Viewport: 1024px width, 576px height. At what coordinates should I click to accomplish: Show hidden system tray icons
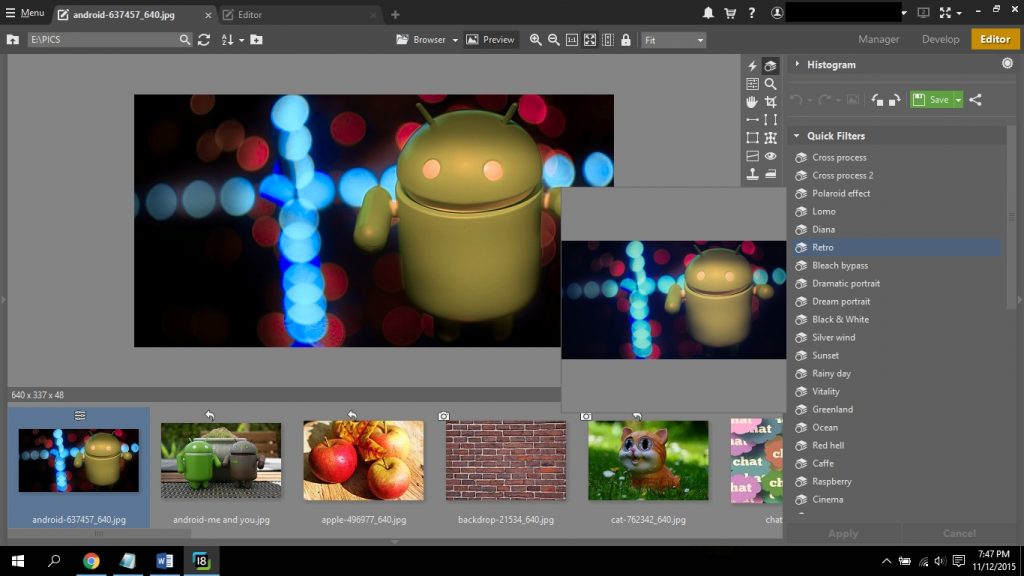click(x=886, y=561)
